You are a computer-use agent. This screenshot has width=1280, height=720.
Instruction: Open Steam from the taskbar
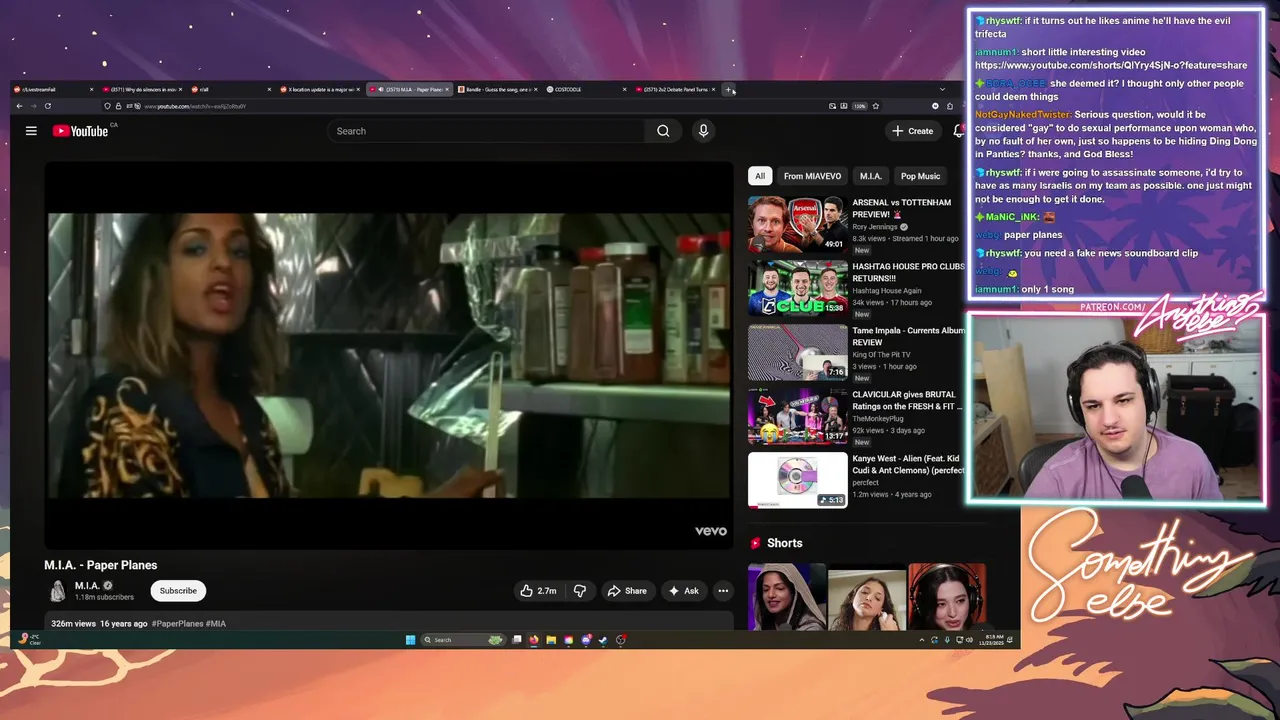603,640
